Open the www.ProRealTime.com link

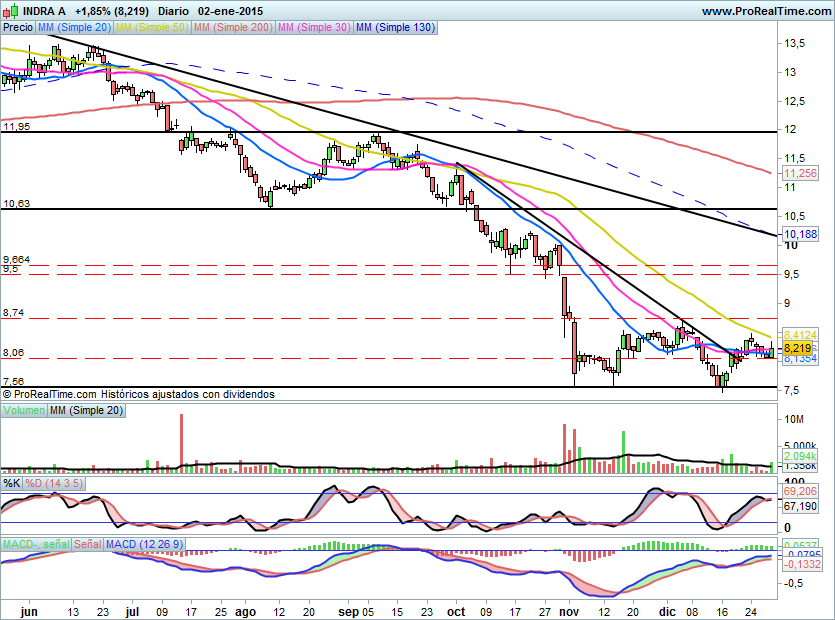point(766,10)
